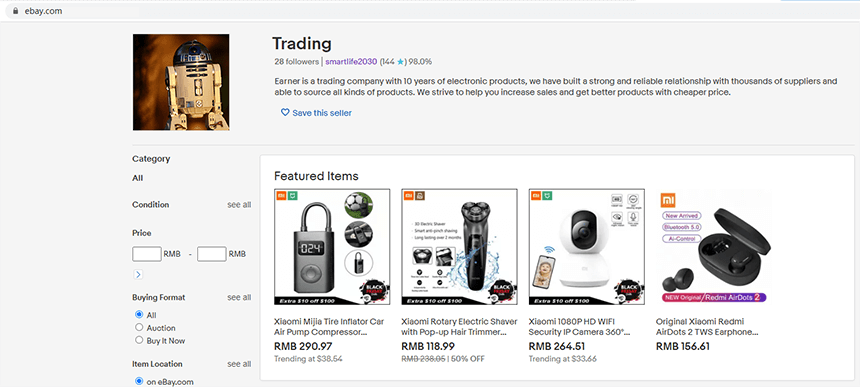Expand see all next to Item Location
The width and height of the screenshot is (860, 387).
coord(239,364)
